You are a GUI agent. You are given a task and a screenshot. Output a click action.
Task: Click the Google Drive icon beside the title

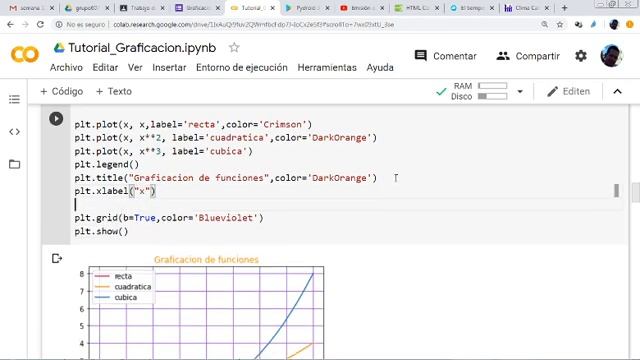click(59, 48)
